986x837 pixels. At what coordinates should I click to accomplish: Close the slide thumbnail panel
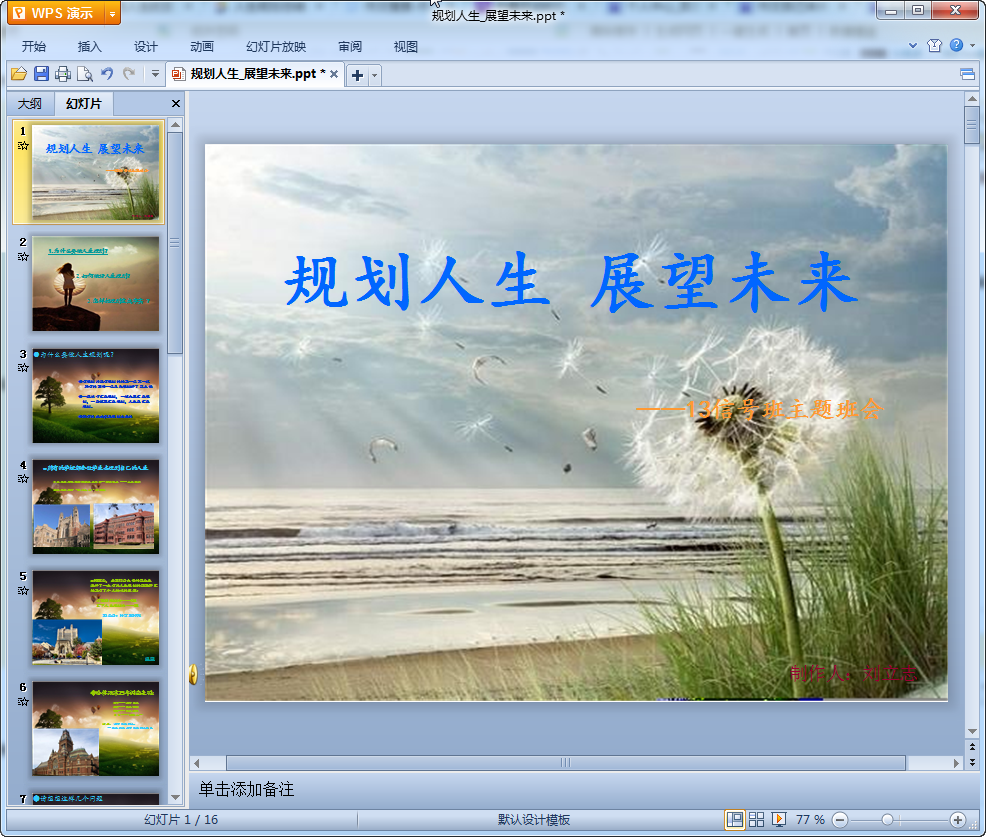[x=176, y=104]
